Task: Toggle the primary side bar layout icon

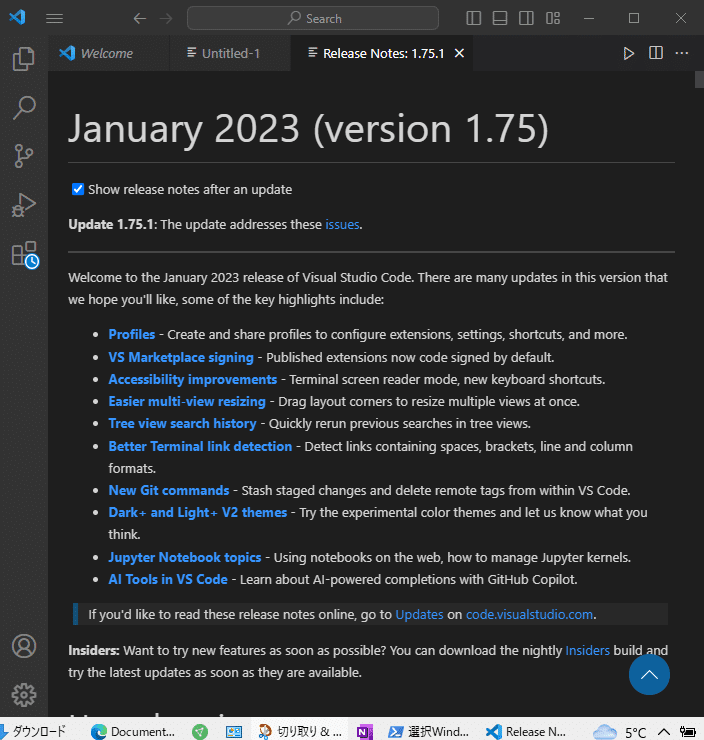Action: [473, 18]
